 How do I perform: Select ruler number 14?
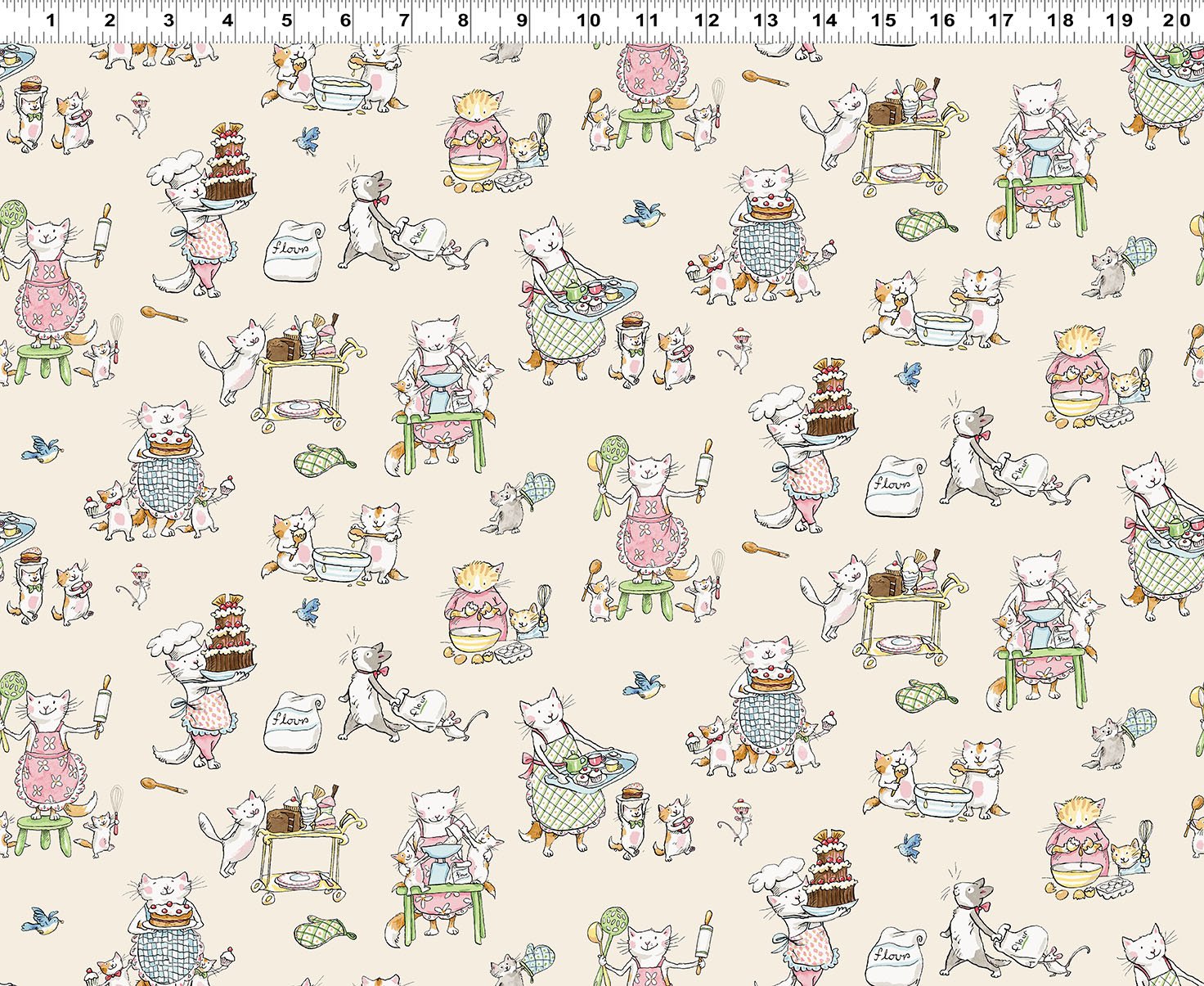click(x=824, y=20)
